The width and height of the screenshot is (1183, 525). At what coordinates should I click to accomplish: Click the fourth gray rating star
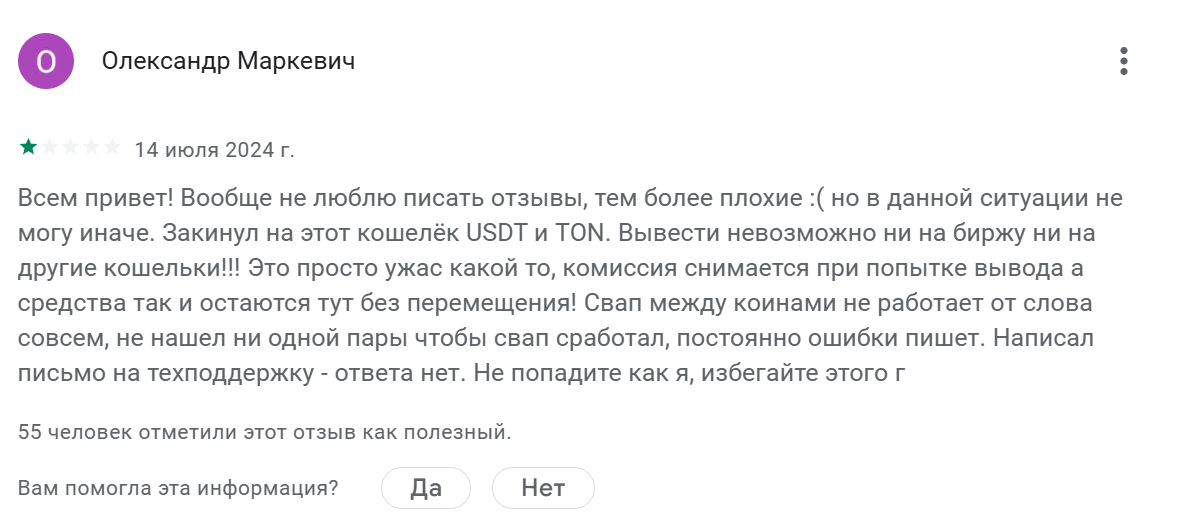91,148
